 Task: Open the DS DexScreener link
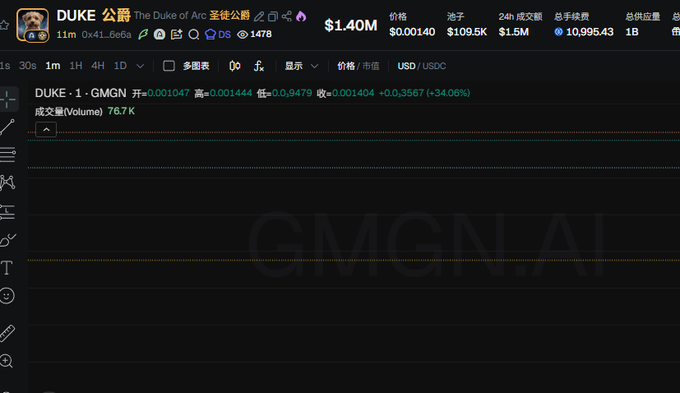218,34
